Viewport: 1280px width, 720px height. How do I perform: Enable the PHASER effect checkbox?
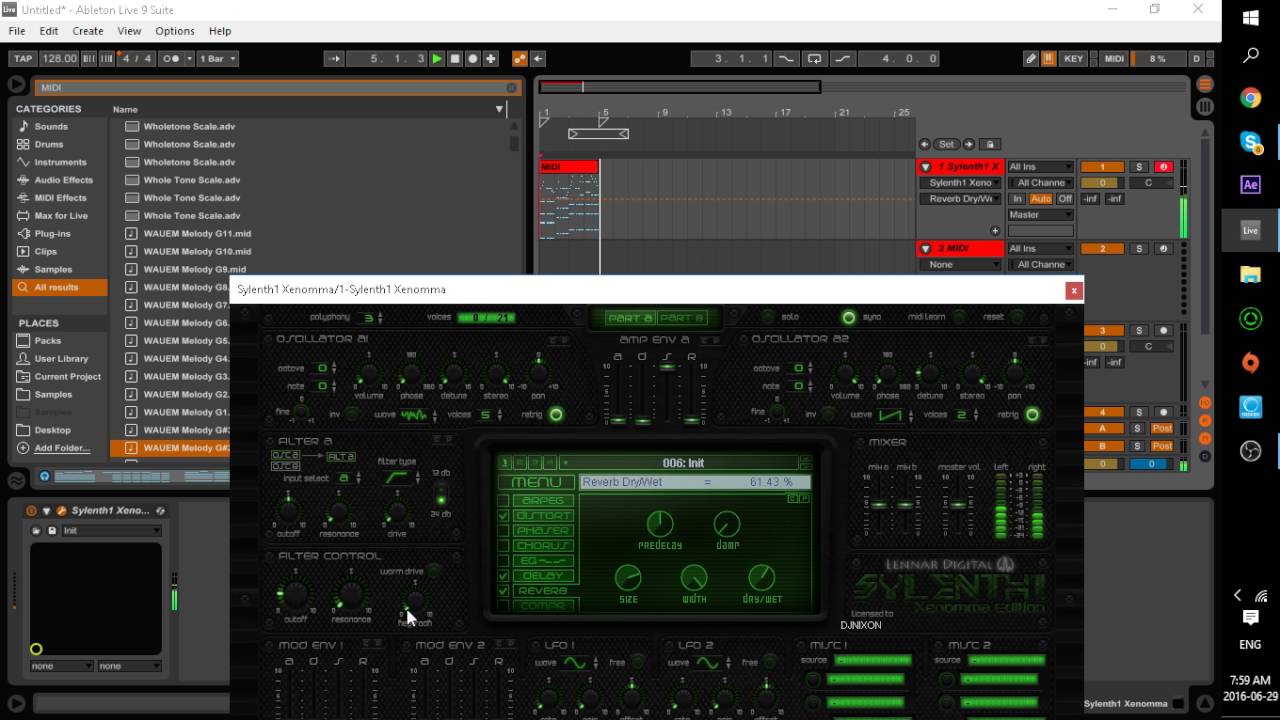tap(504, 531)
